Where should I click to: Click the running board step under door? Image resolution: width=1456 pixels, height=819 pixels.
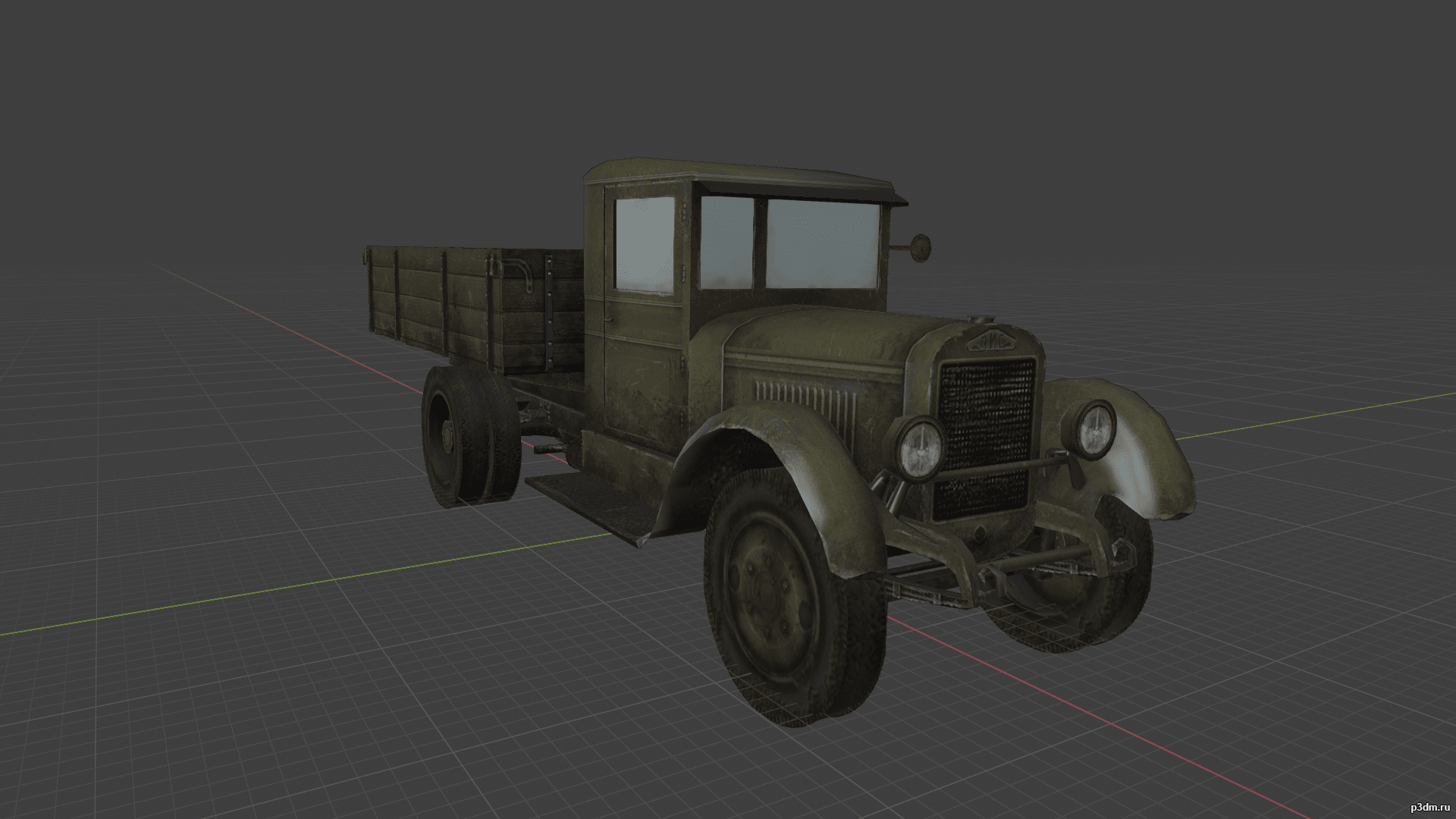590,504
